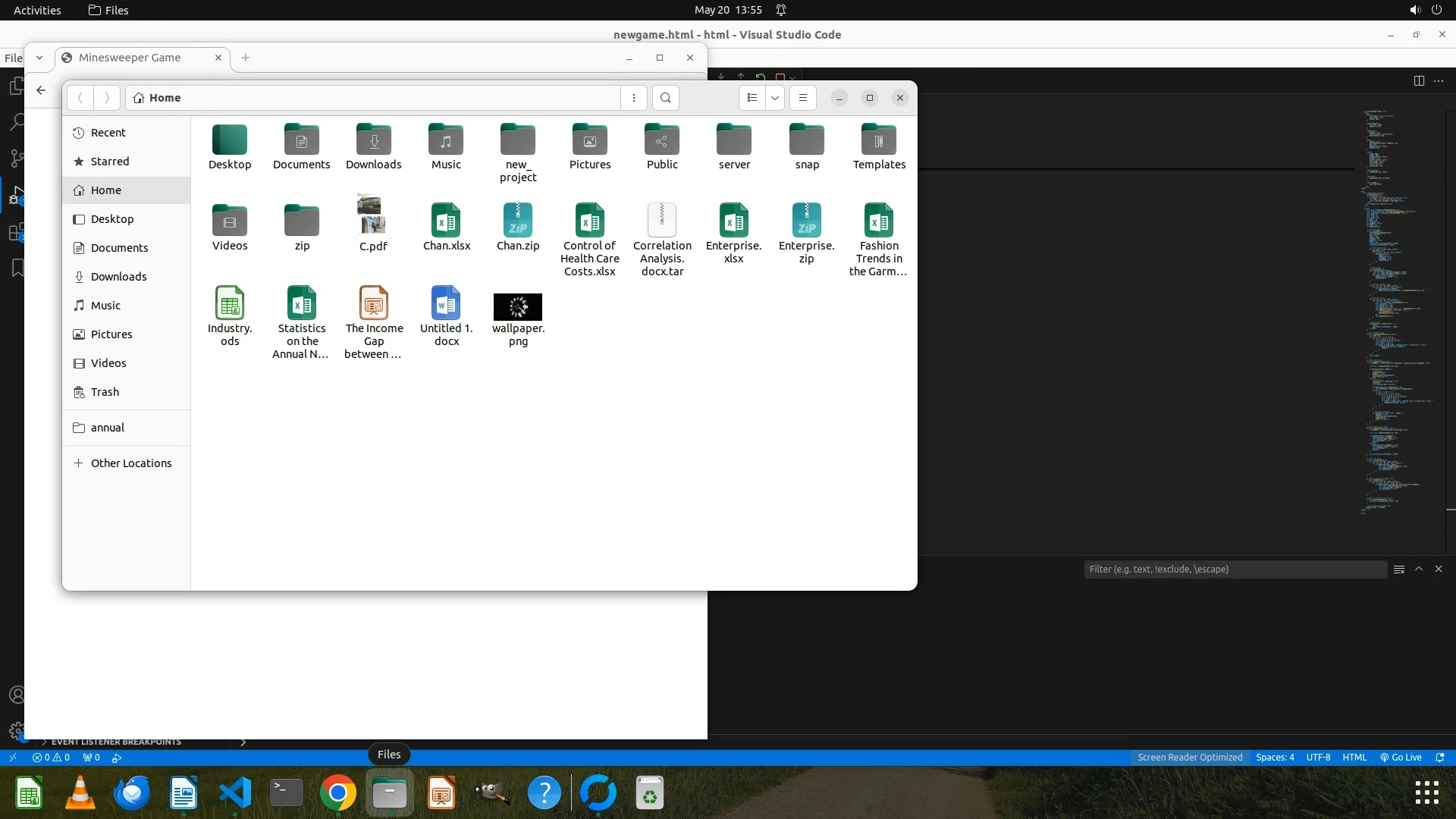The height and width of the screenshot is (819, 1456).
Task: Open the Files hamburger menu
Action: coord(802,98)
